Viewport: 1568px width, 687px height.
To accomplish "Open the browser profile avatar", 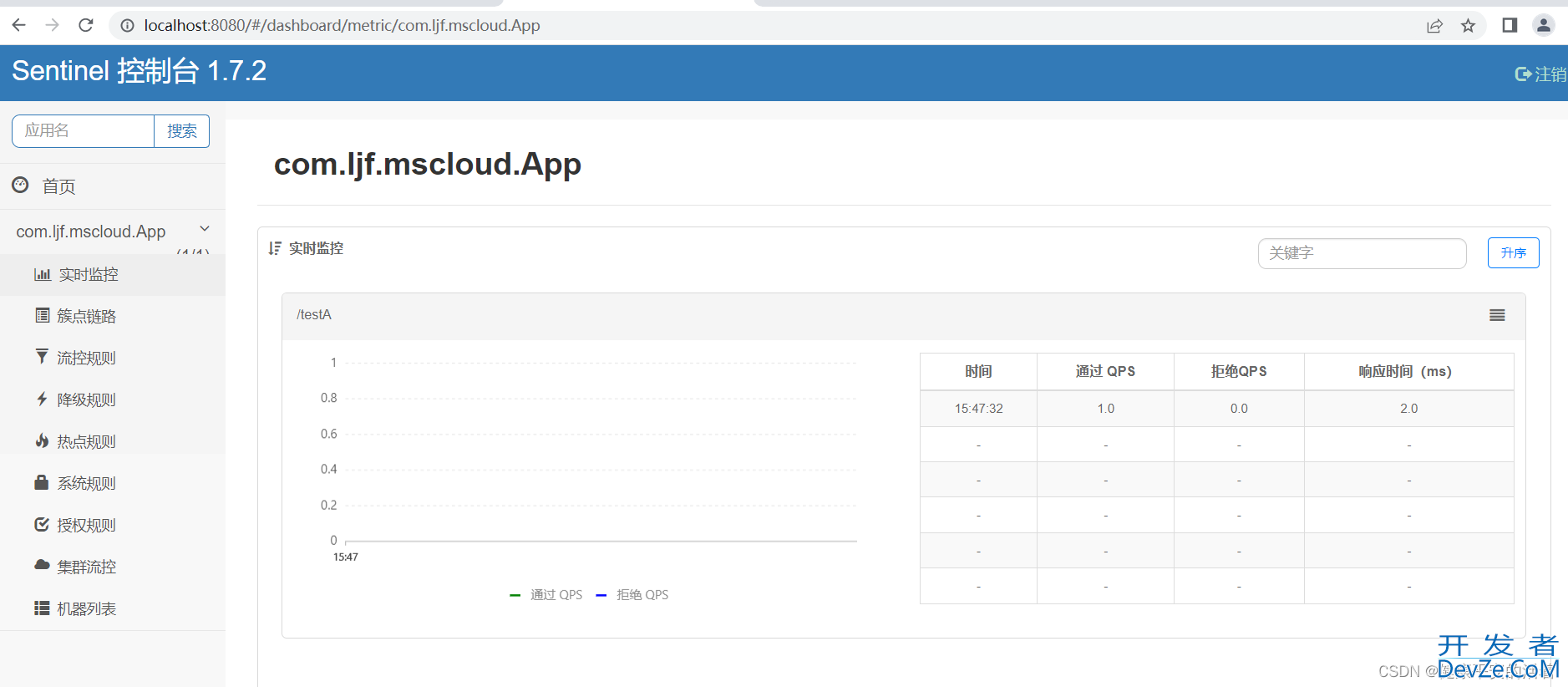I will coord(1544,25).
